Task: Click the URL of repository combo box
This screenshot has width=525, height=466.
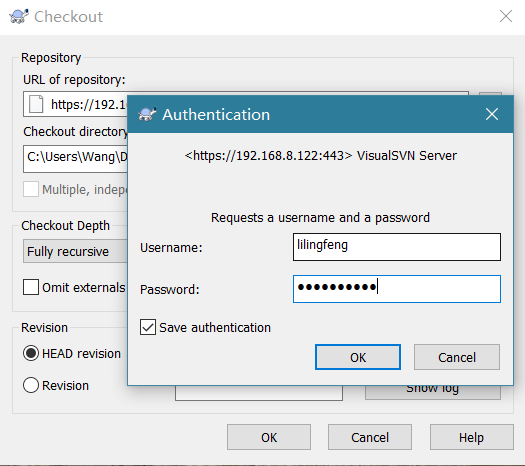Action: (x=75, y=104)
